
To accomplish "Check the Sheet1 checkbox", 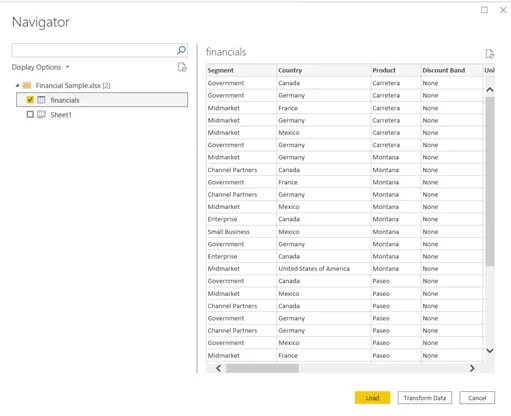I will (30, 115).
